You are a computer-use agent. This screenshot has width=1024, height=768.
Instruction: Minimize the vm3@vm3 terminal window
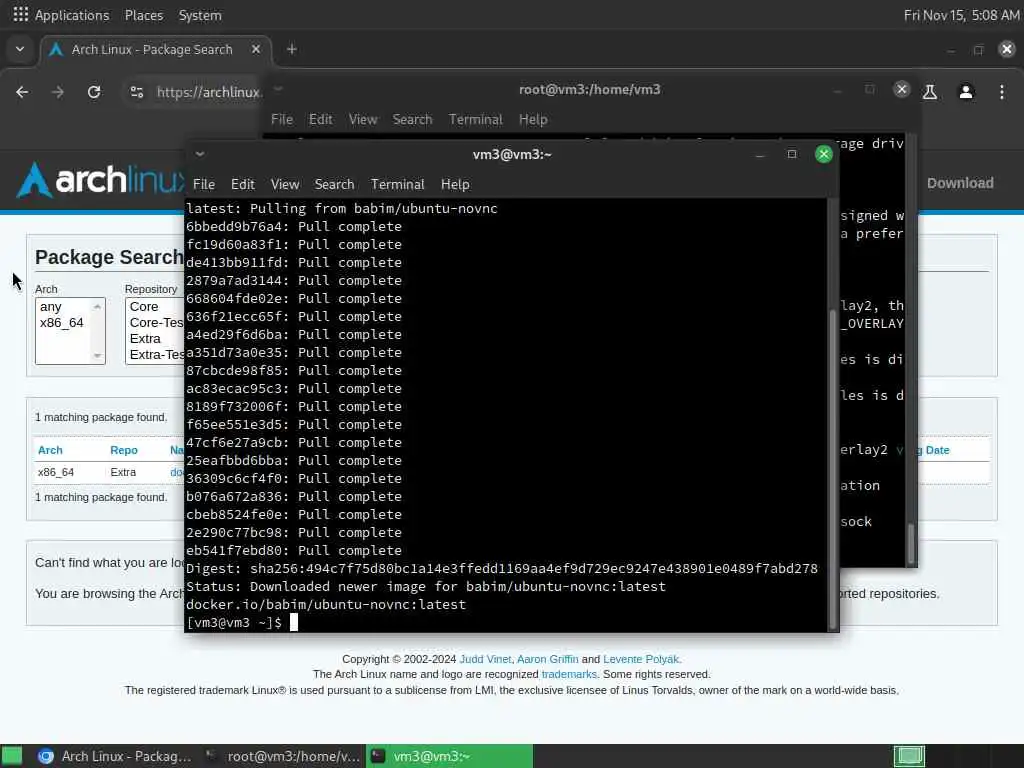pos(760,154)
